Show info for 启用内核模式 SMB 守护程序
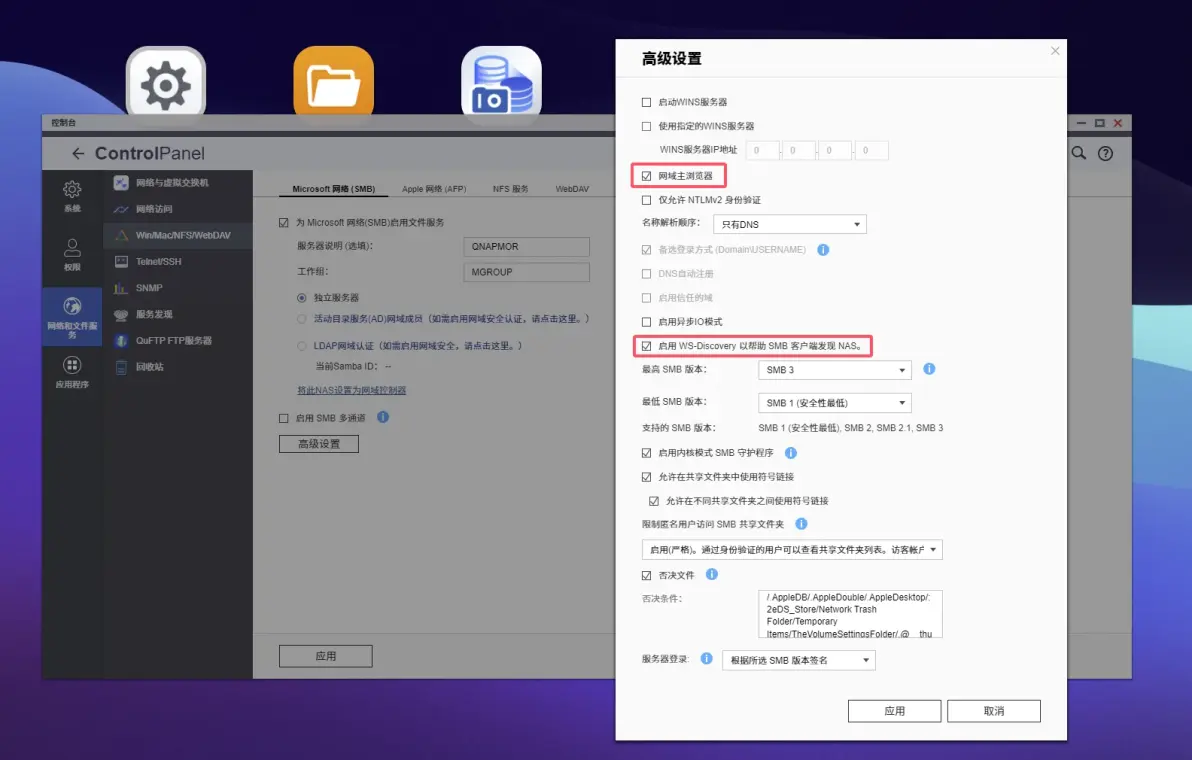The width and height of the screenshot is (1192, 760). [x=791, y=453]
